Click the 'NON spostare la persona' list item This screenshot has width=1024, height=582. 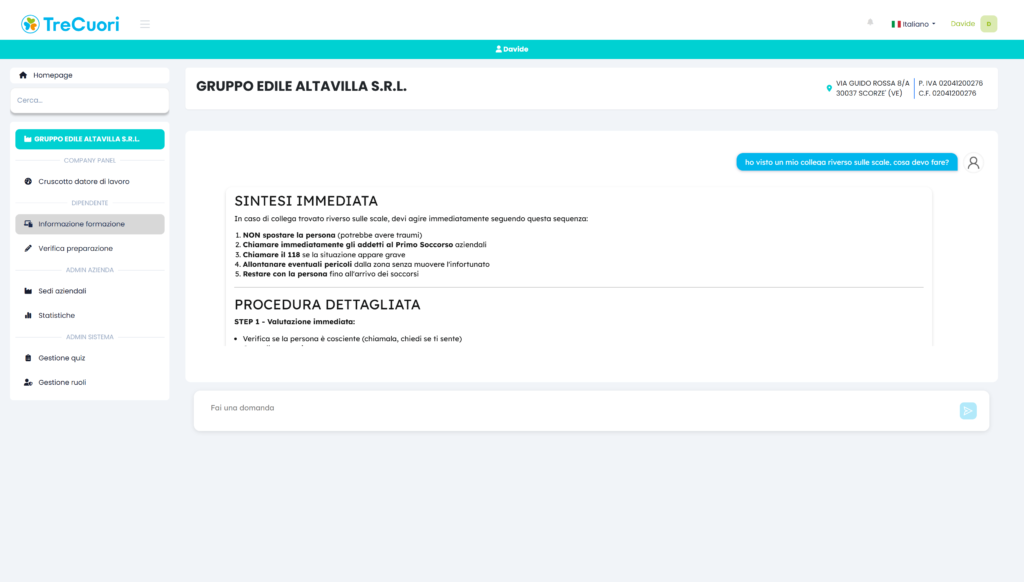332,235
